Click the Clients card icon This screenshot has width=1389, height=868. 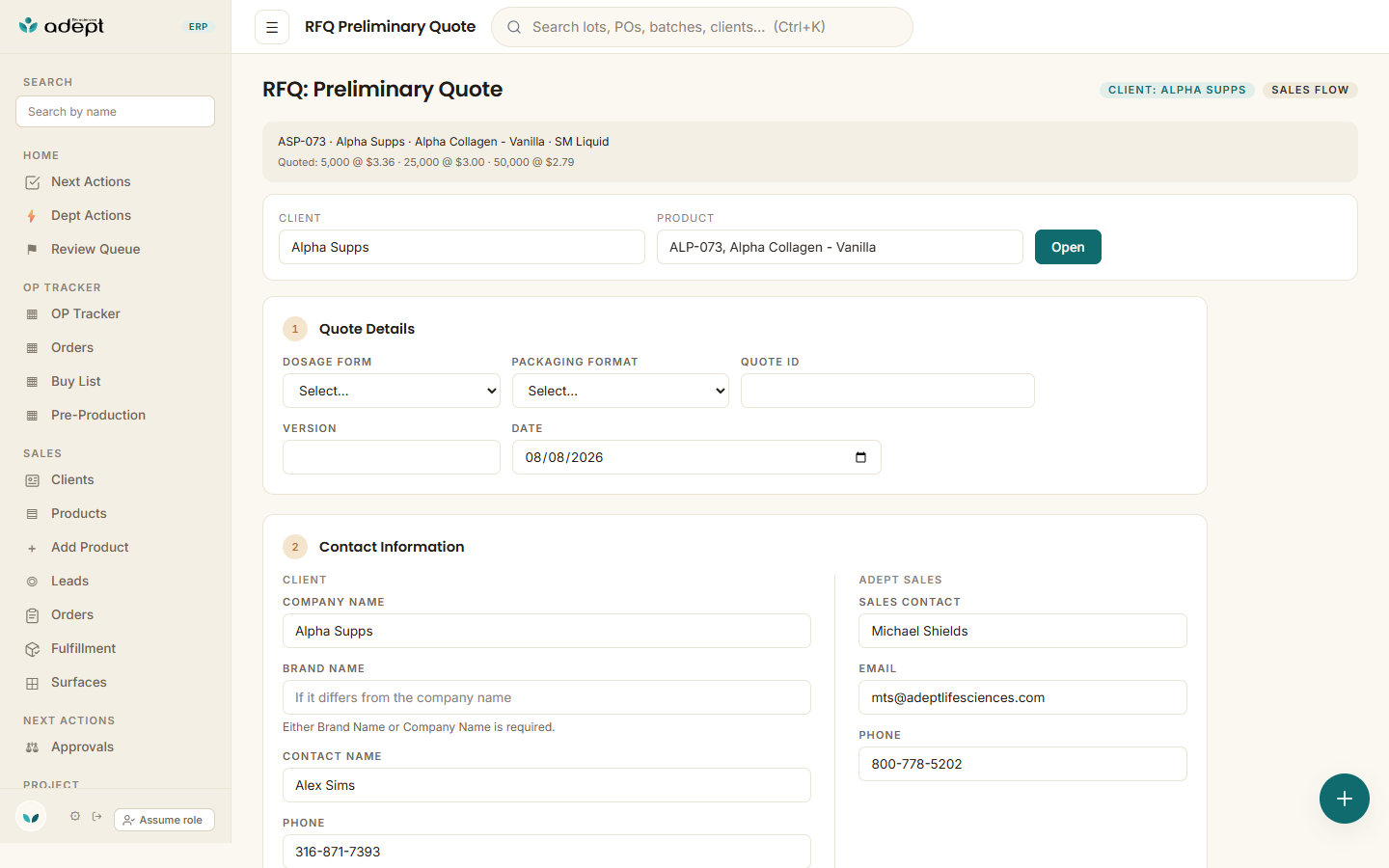[x=32, y=480]
